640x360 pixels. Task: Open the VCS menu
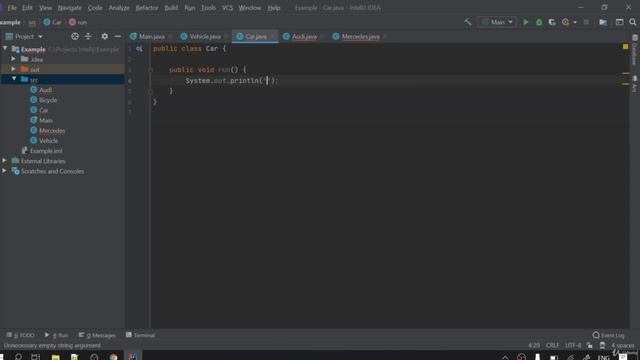[x=227, y=8]
